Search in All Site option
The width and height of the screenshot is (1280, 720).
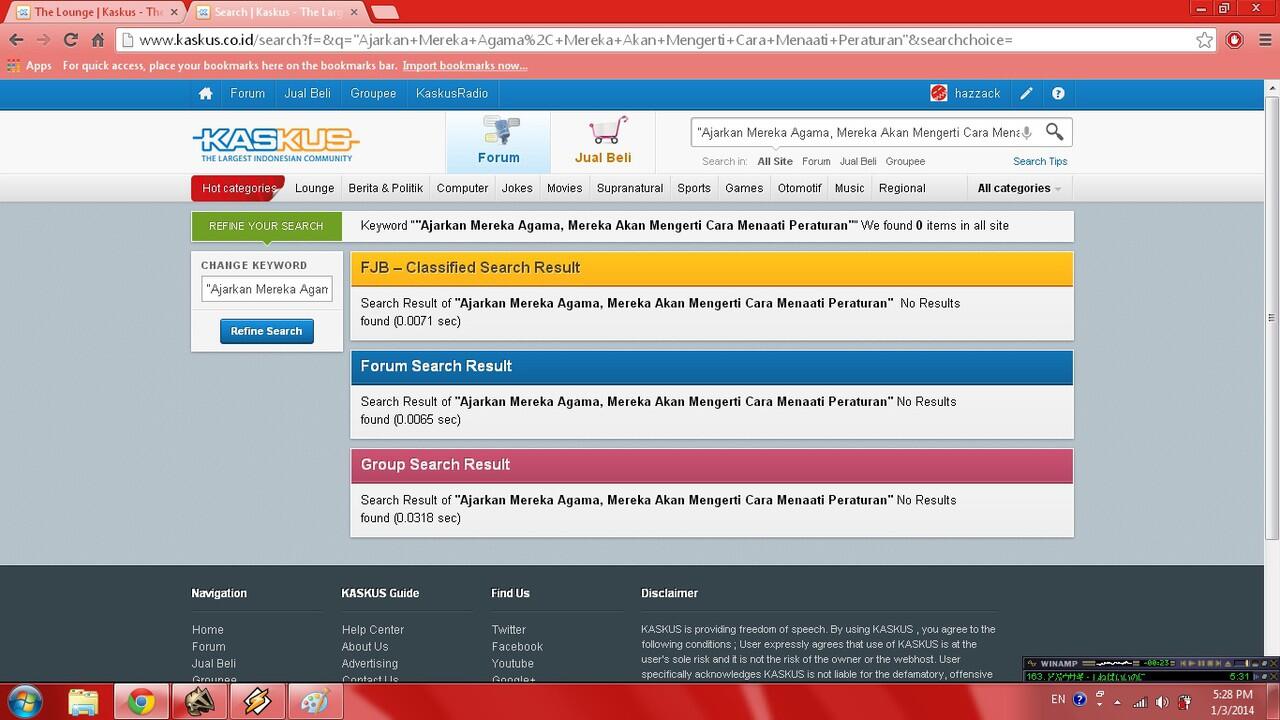775,161
